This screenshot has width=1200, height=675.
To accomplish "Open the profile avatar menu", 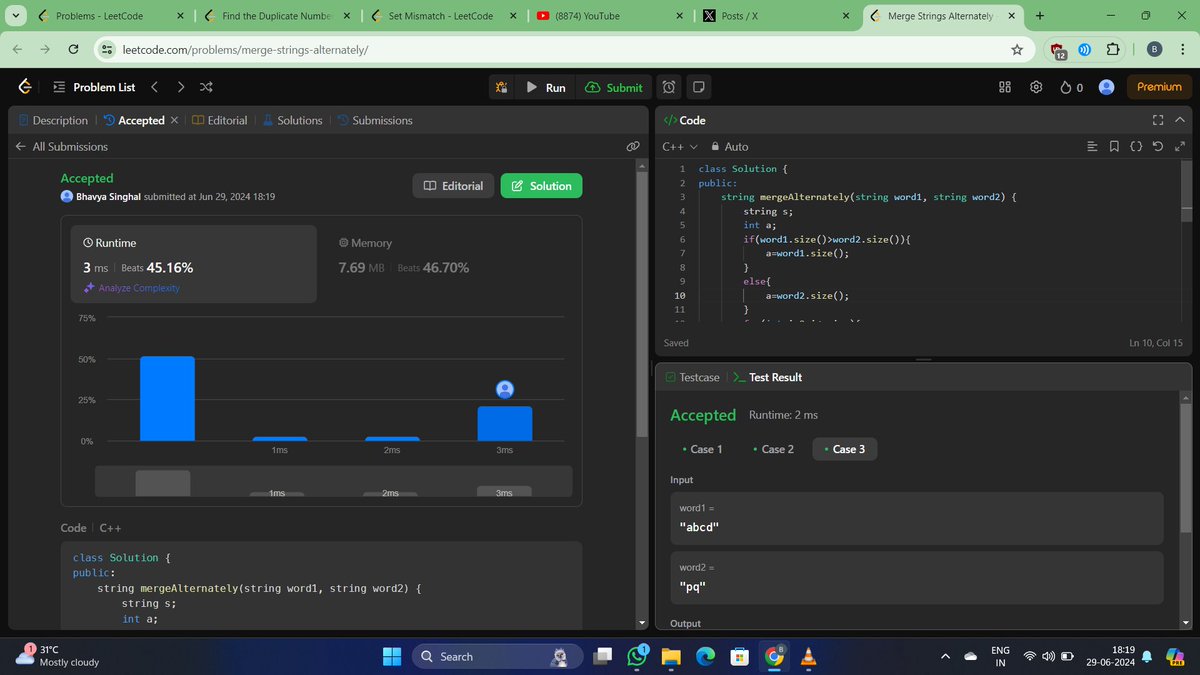I will 1106,87.
